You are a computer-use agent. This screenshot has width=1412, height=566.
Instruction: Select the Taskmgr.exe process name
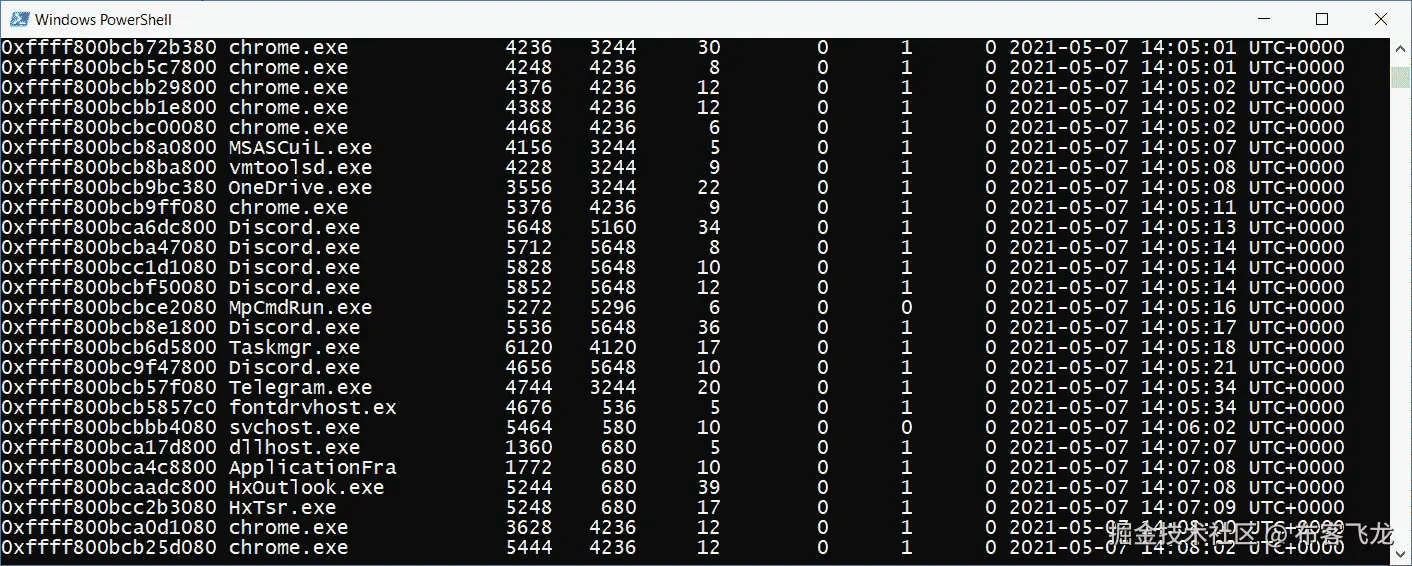coord(294,347)
